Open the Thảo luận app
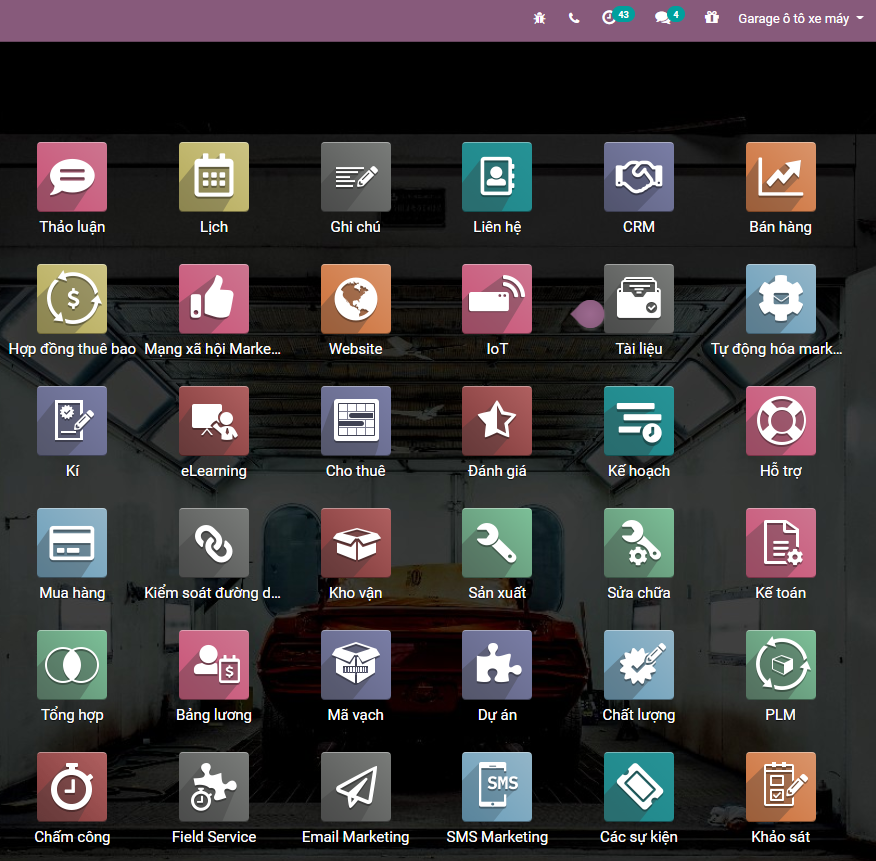This screenshot has width=876, height=861. point(72,177)
